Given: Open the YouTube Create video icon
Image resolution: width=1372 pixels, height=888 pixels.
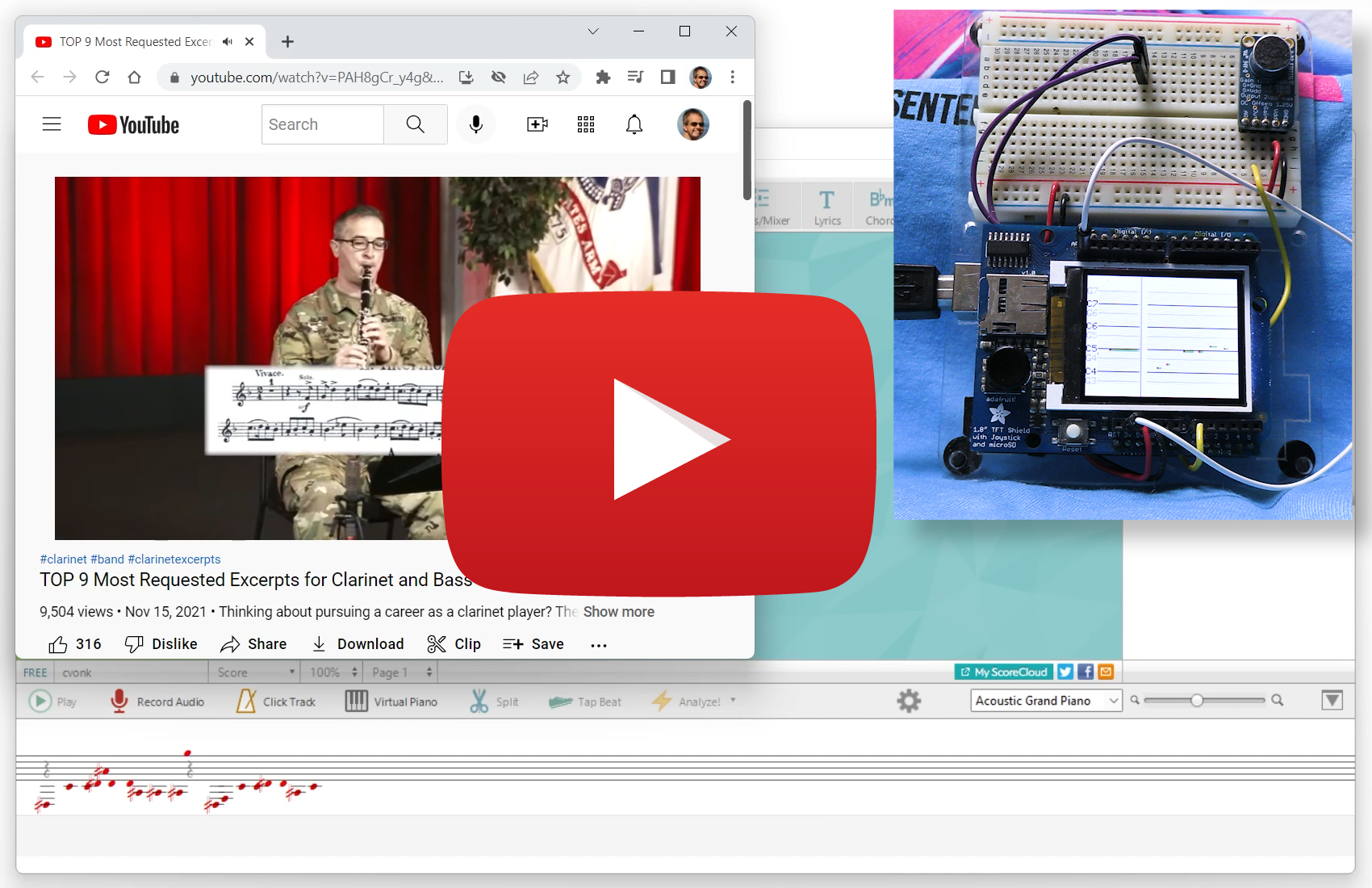Looking at the screenshot, I should tap(538, 124).
